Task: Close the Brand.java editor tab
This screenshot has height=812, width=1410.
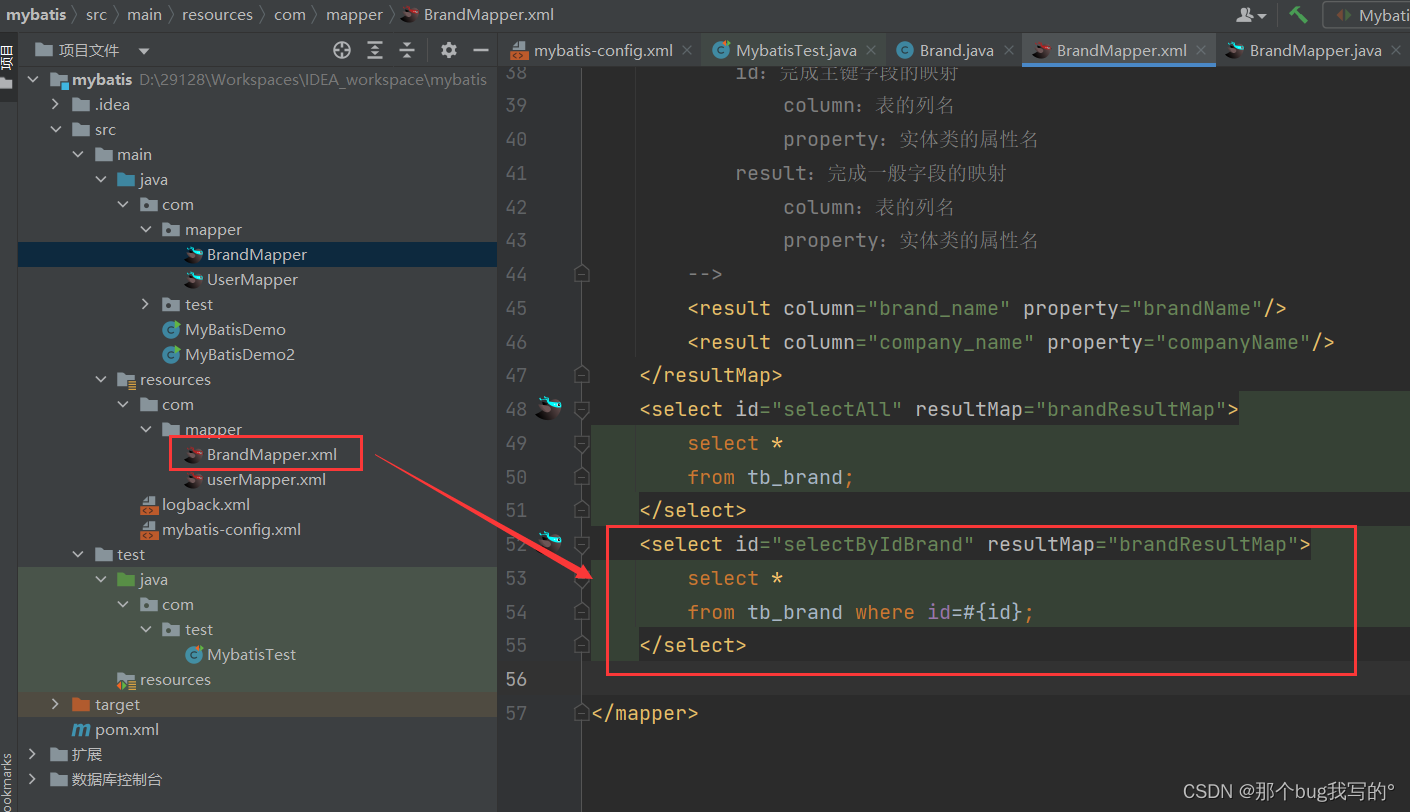Action: 1008,50
